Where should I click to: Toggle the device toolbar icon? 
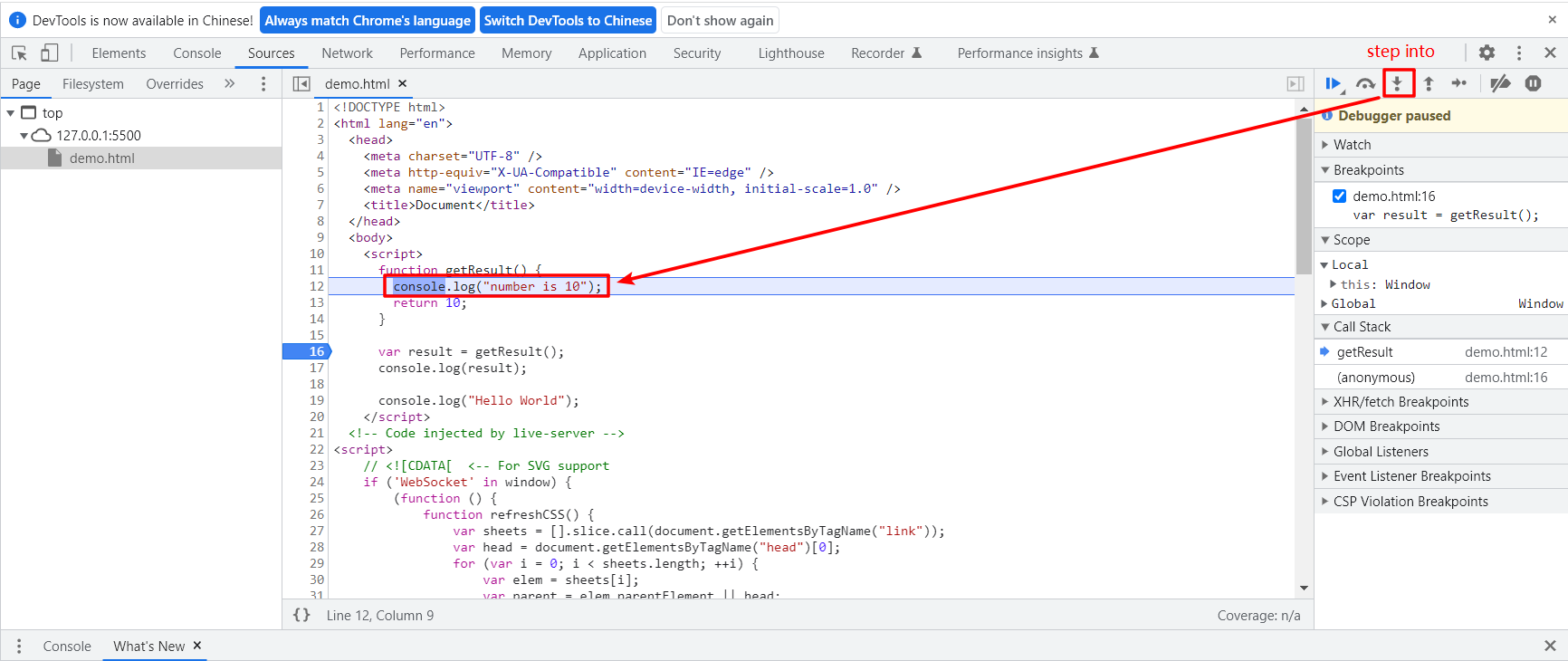click(x=49, y=53)
